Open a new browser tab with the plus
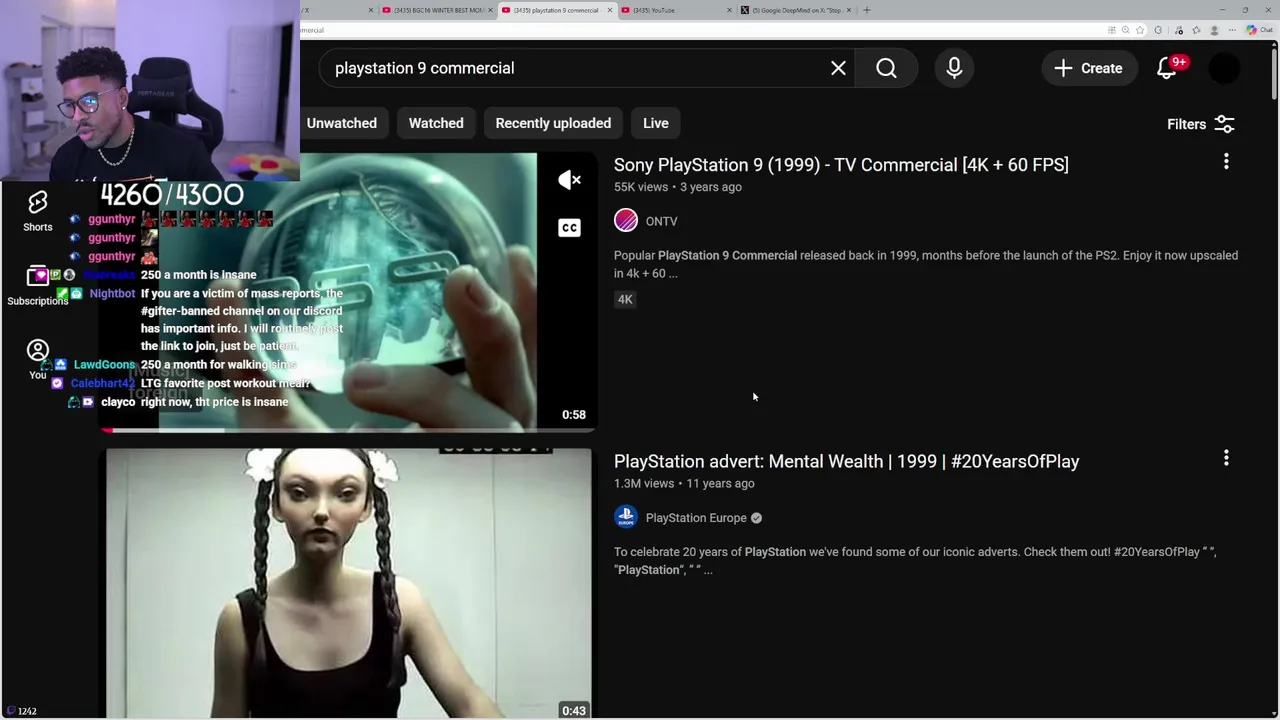1280x720 pixels. [867, 10]
